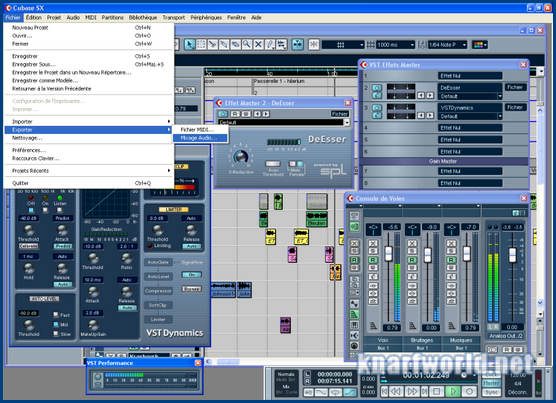The image size is (556, 403).
Task: Select the Mute X tool
Action: 258,45
